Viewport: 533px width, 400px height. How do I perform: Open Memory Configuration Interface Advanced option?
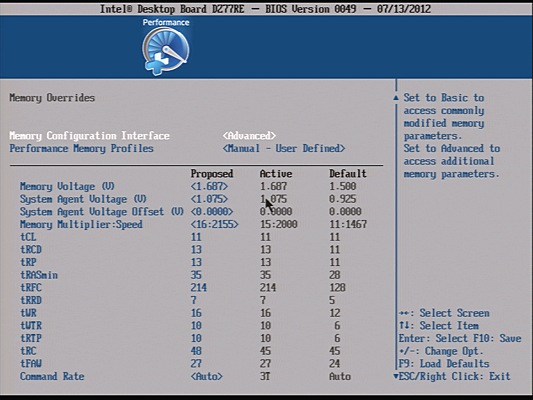[x=249, y=136]
